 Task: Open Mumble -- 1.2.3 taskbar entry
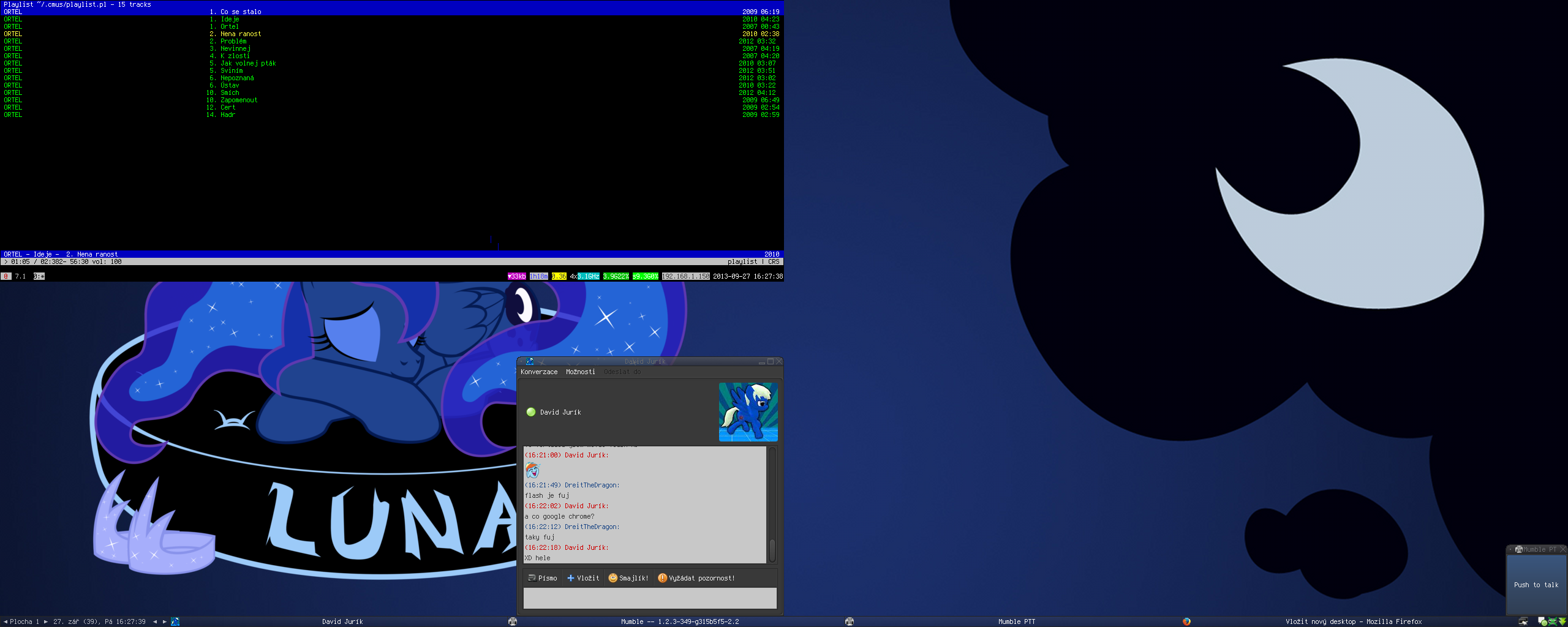point(680,621)
